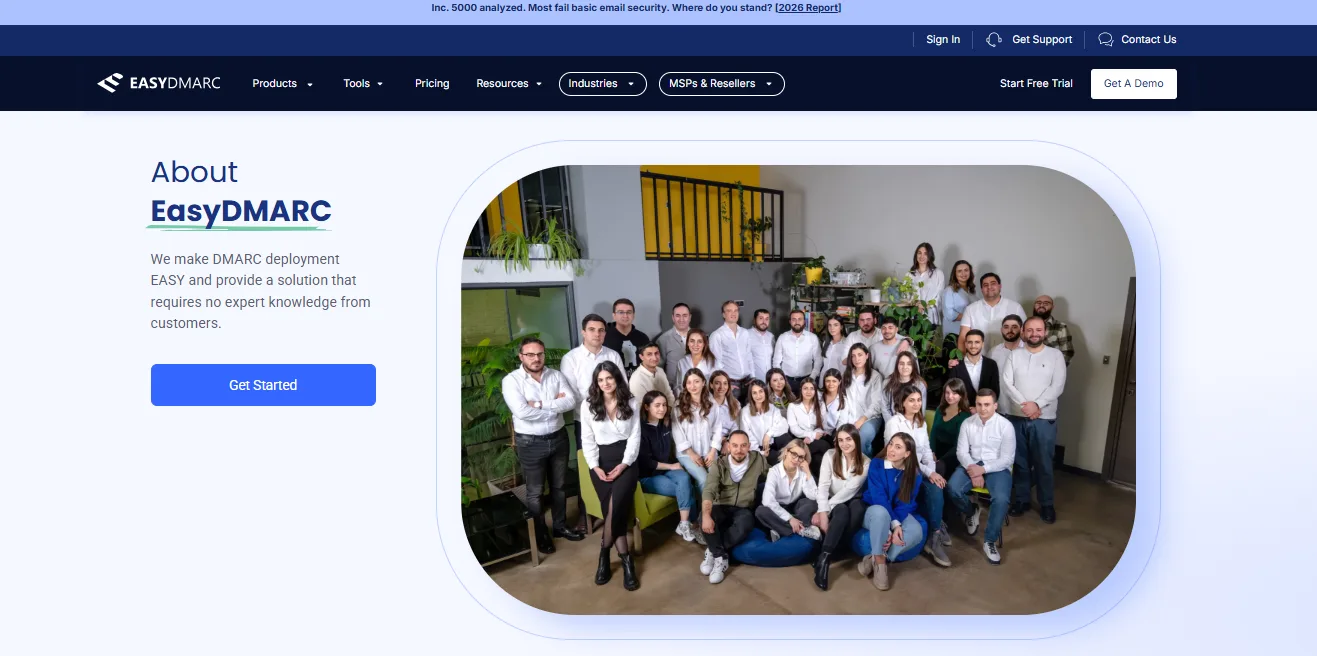Click the Contact Us chat bubble icon
1317x656 pixels.
[x=1105, y=40]
